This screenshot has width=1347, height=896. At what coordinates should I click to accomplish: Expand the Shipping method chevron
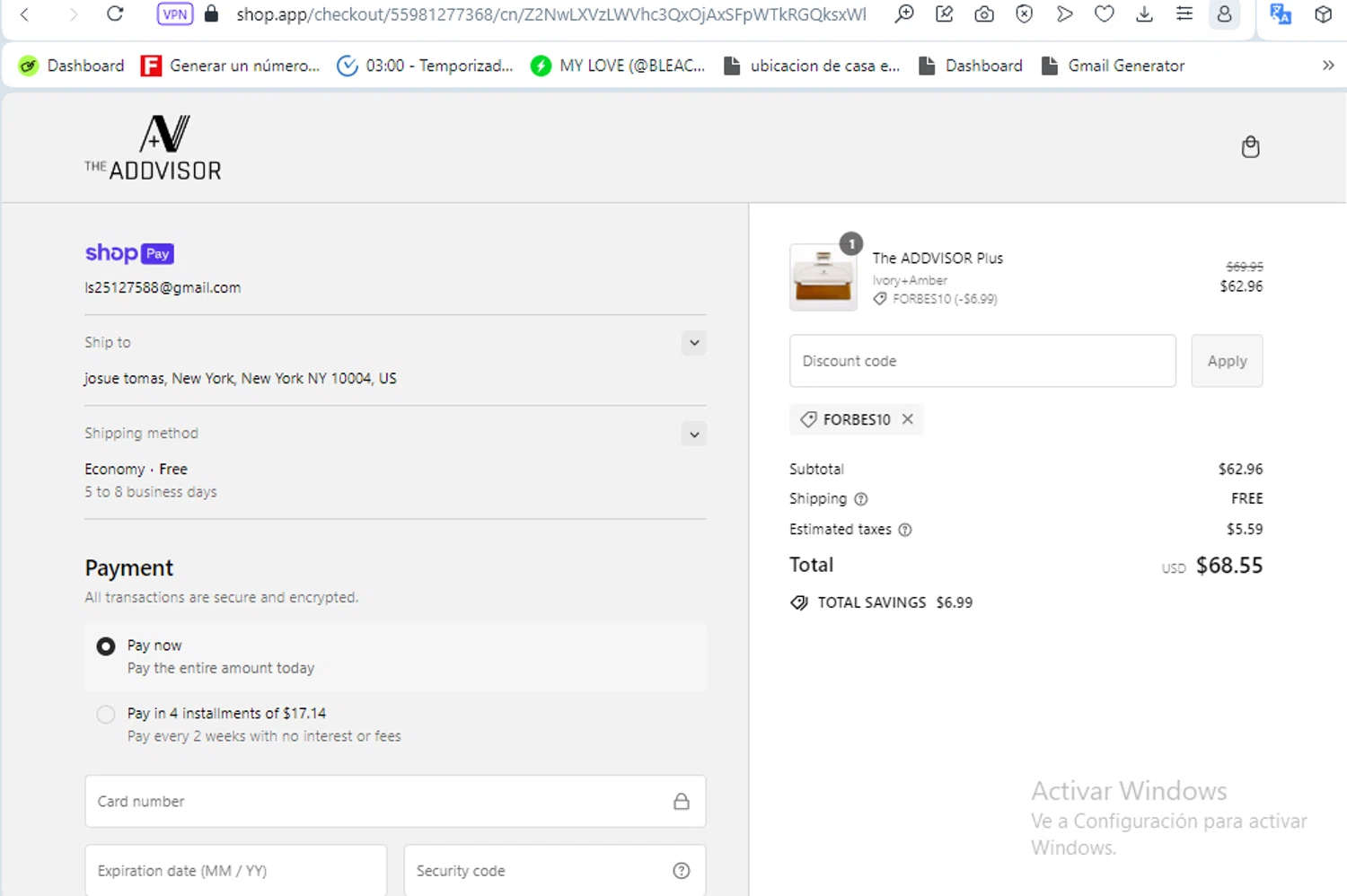tap(694, 435)
